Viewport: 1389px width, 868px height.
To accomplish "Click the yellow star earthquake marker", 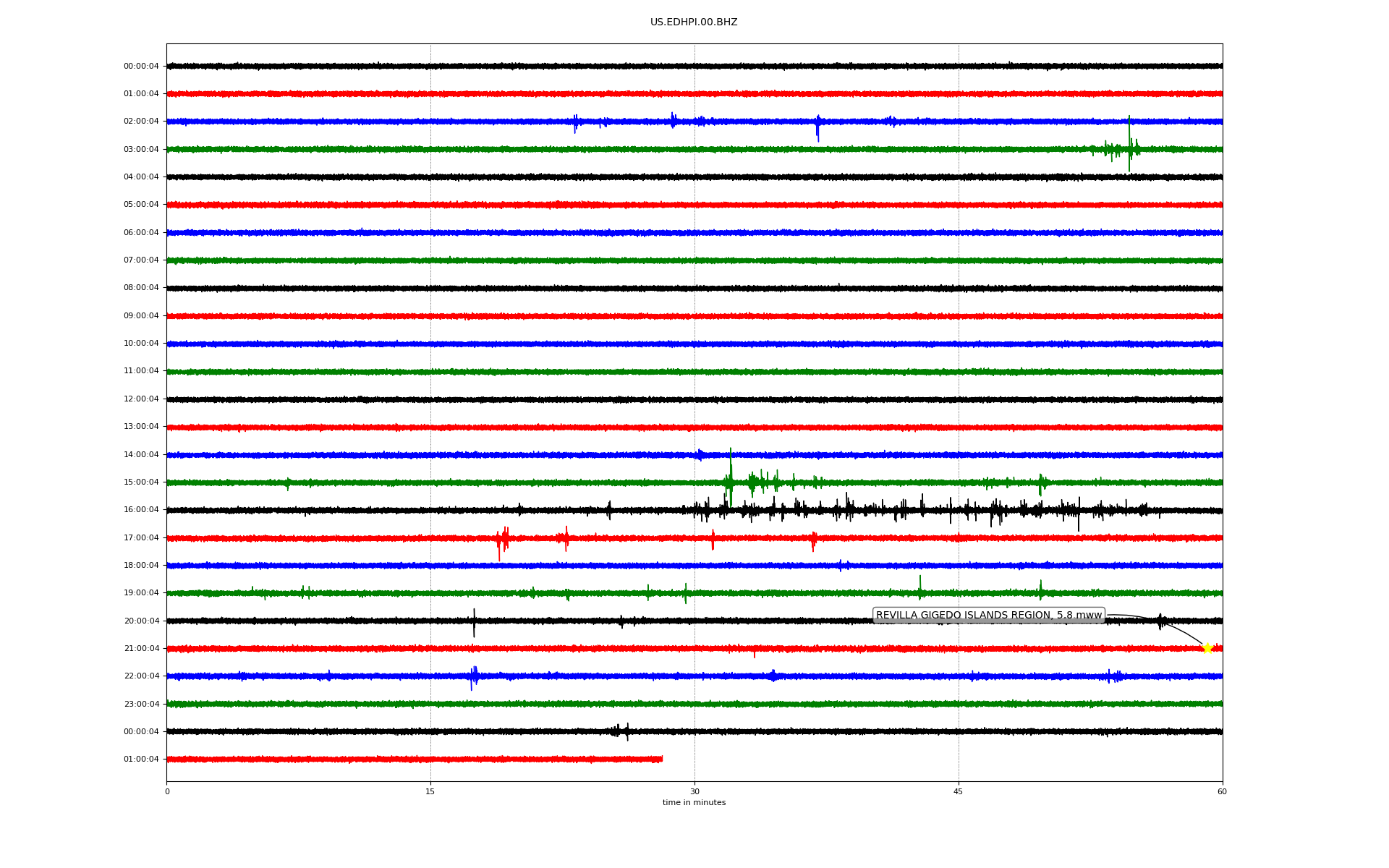I will click(x=1207, y=648).
